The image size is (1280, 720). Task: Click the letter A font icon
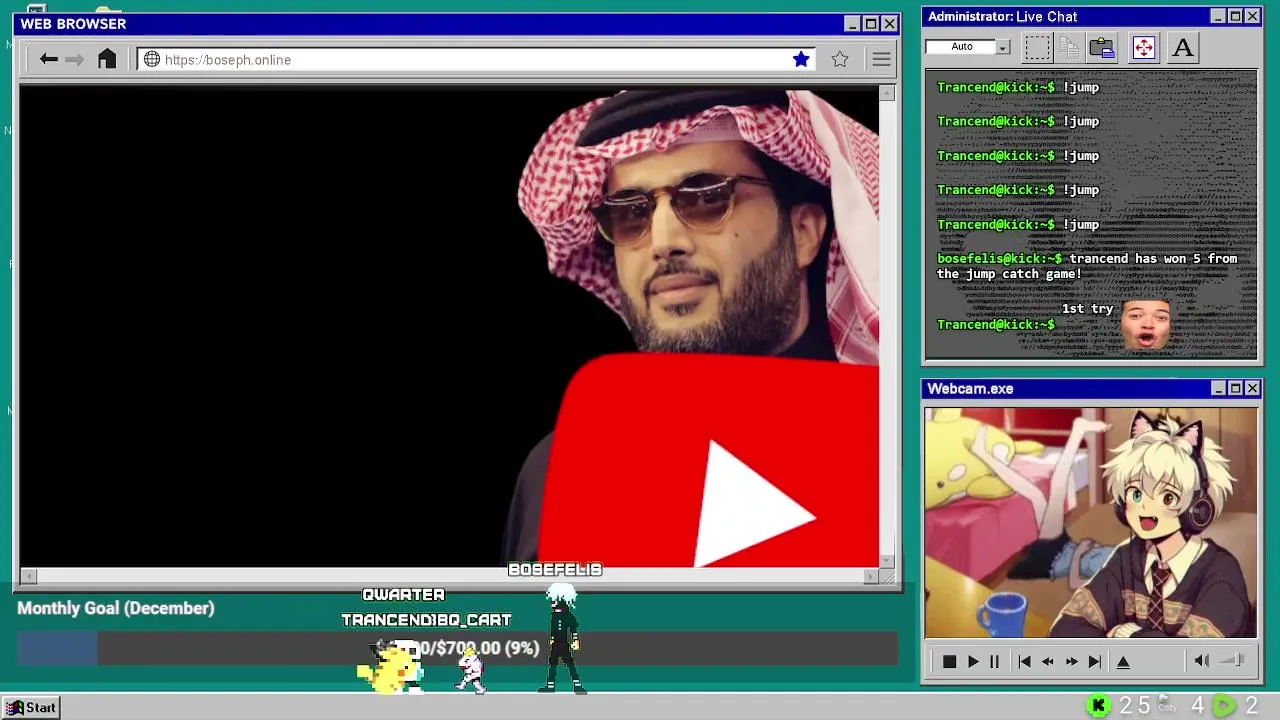(x=1182, y=47)
